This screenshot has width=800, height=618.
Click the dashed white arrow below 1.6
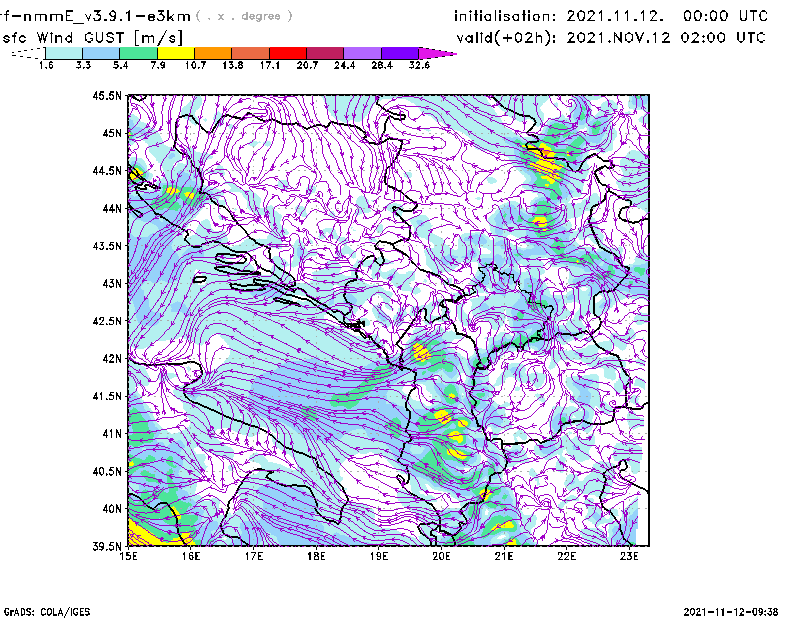[x=28, y=53]
